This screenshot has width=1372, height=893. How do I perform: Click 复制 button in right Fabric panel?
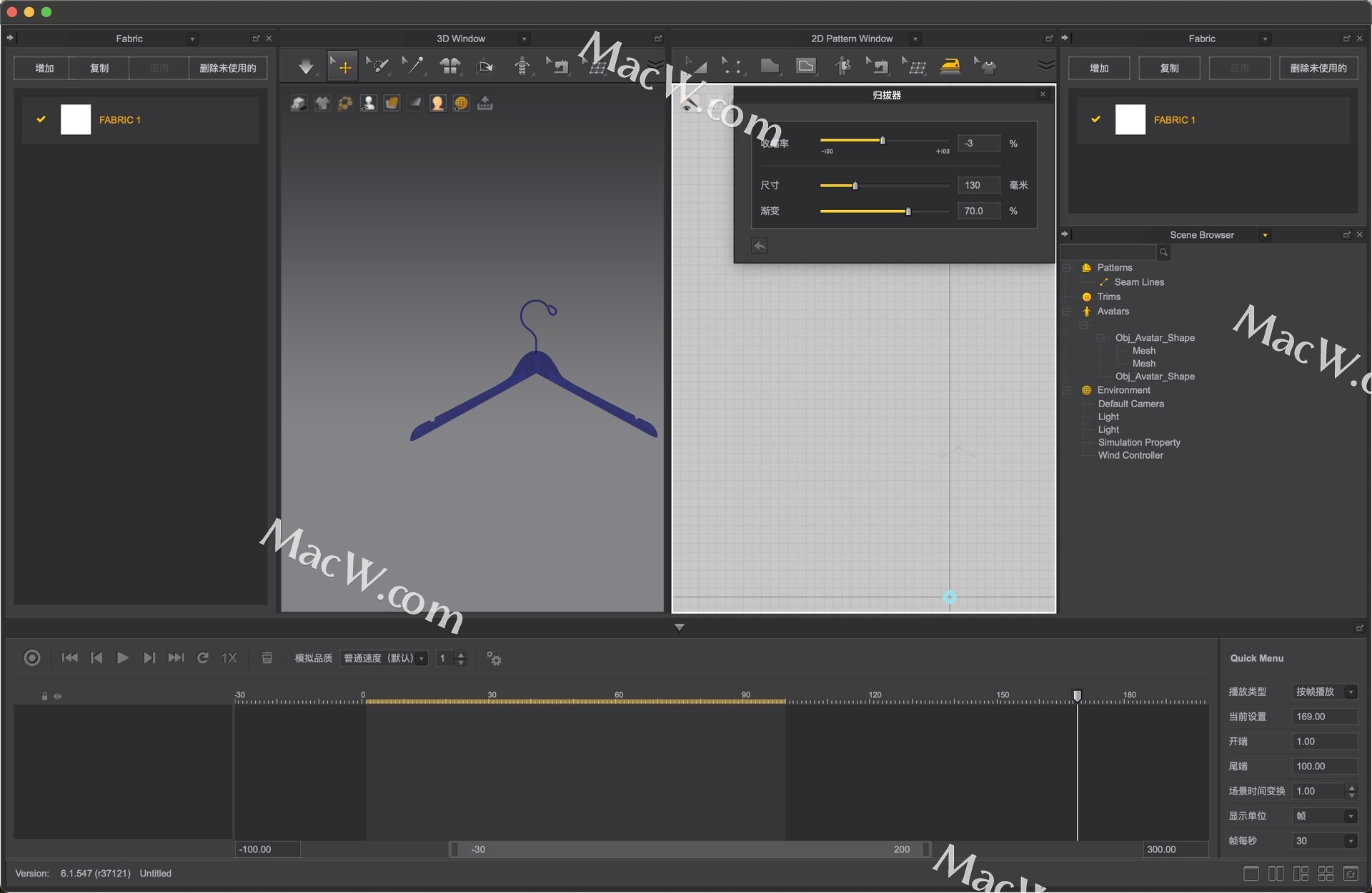[1169, 68]
